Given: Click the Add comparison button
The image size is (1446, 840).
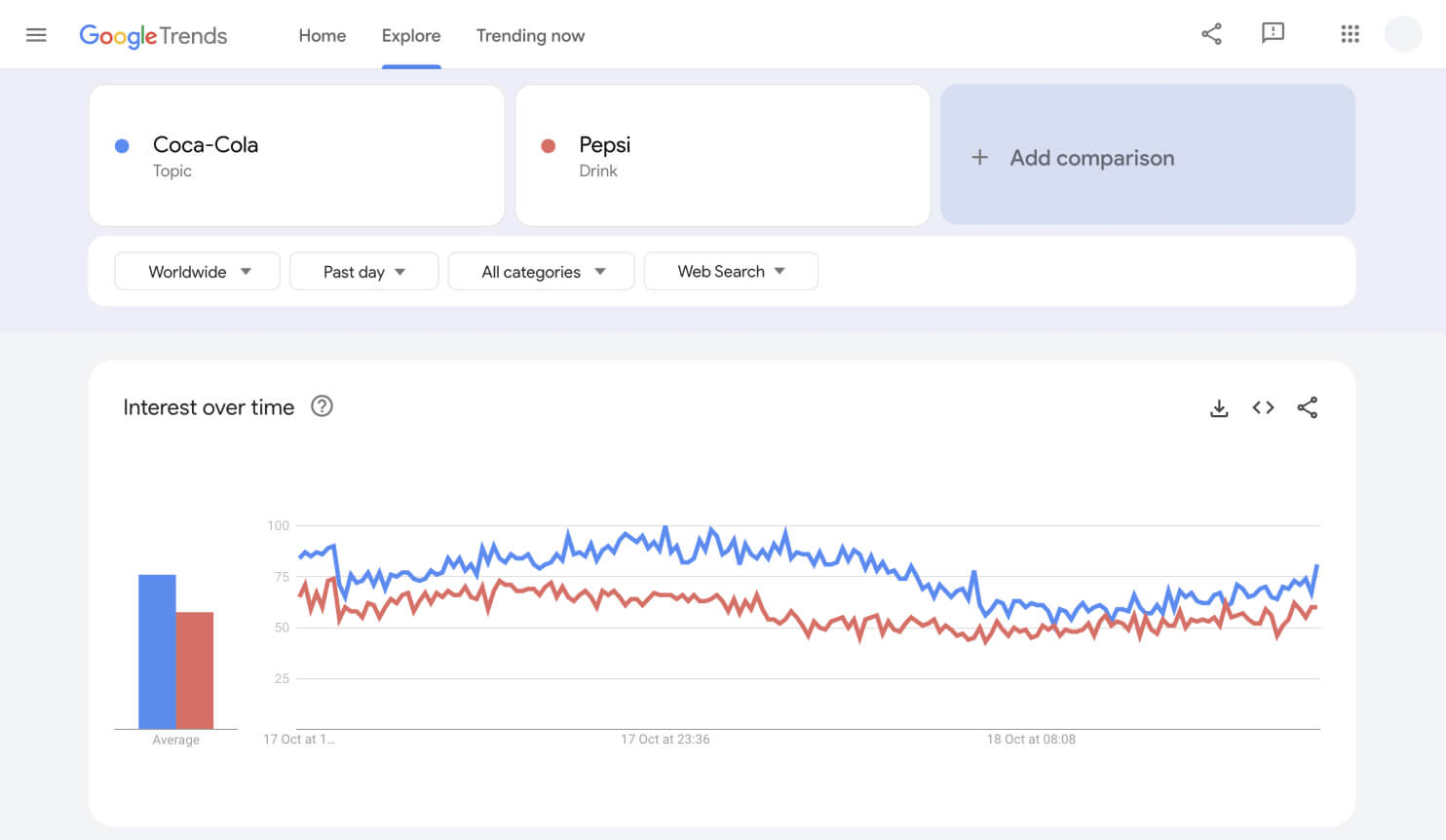Looking at the screenshot, I should pos(1148,155).
